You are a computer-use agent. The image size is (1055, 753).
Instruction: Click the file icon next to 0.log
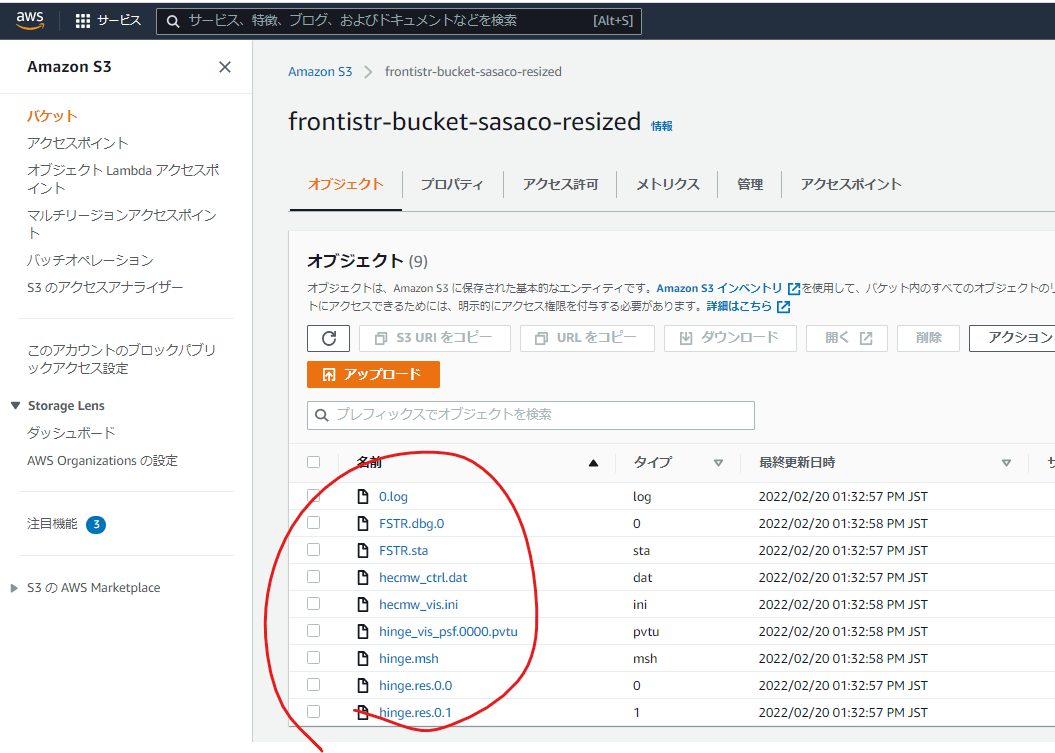(x=363, y=497)
